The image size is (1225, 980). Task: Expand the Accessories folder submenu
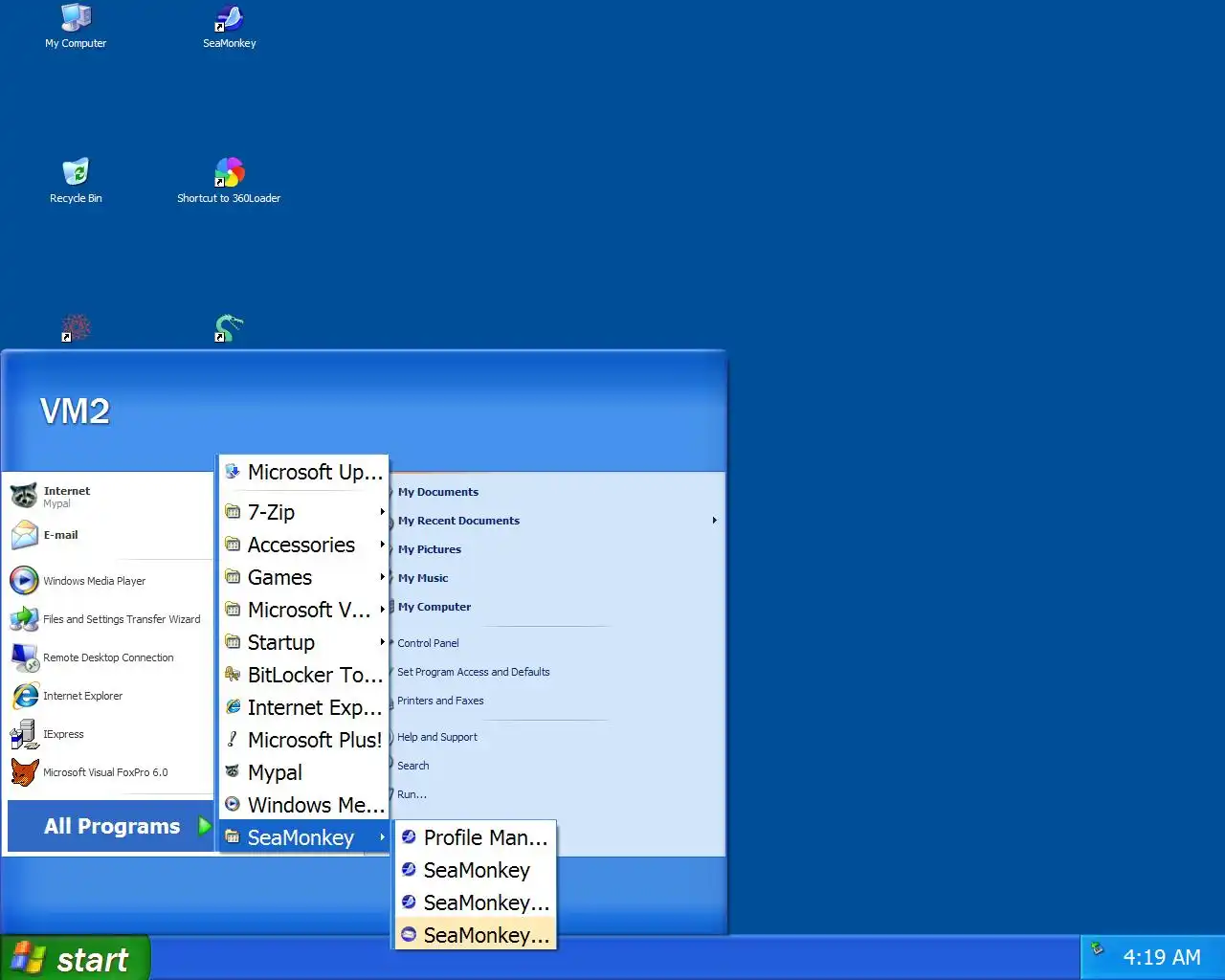pyautogui.click(x=303, y=545)
